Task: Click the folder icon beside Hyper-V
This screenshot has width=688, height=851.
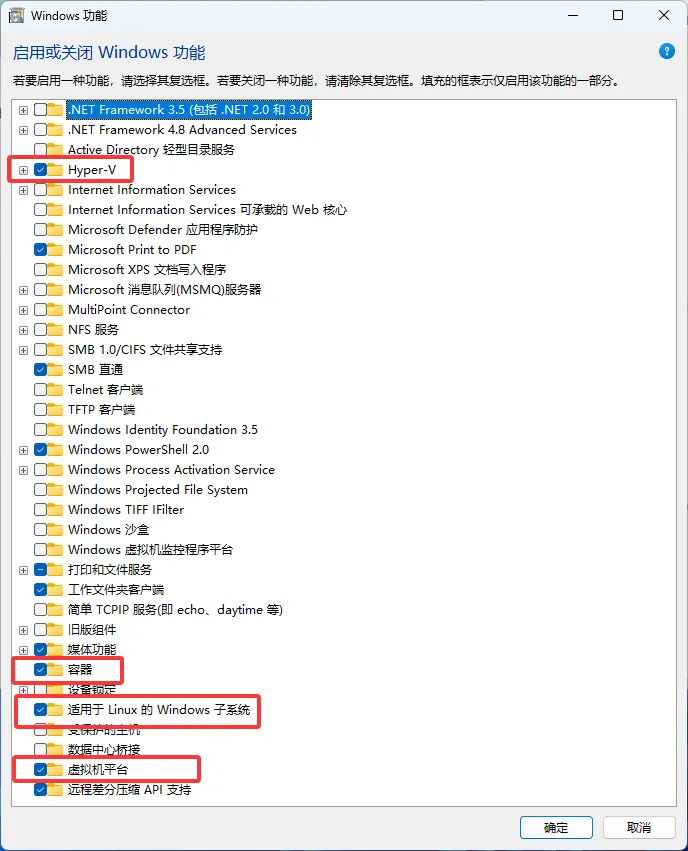Action: [55, 169]
